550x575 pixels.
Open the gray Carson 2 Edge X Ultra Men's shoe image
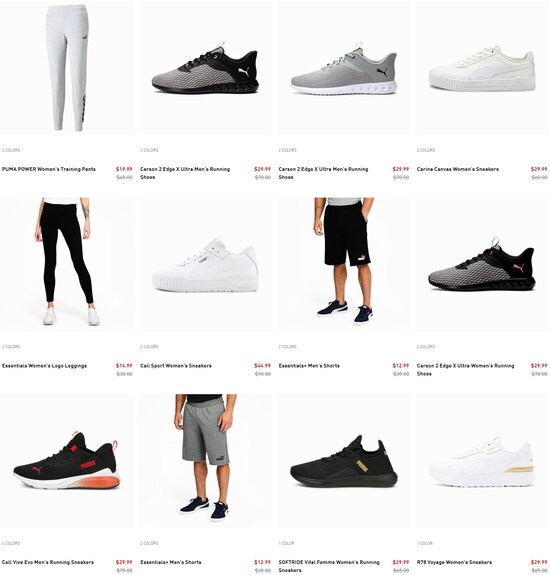point(344,68)
